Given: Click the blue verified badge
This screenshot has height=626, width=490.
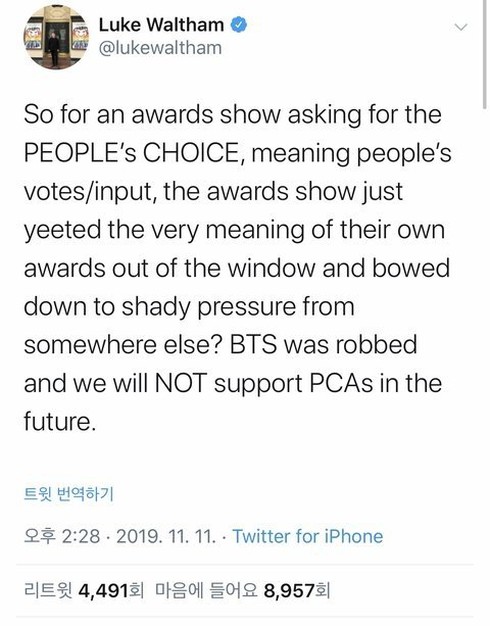Looking at the screenshot, I should pyautogui.click(x=239, y=25).
